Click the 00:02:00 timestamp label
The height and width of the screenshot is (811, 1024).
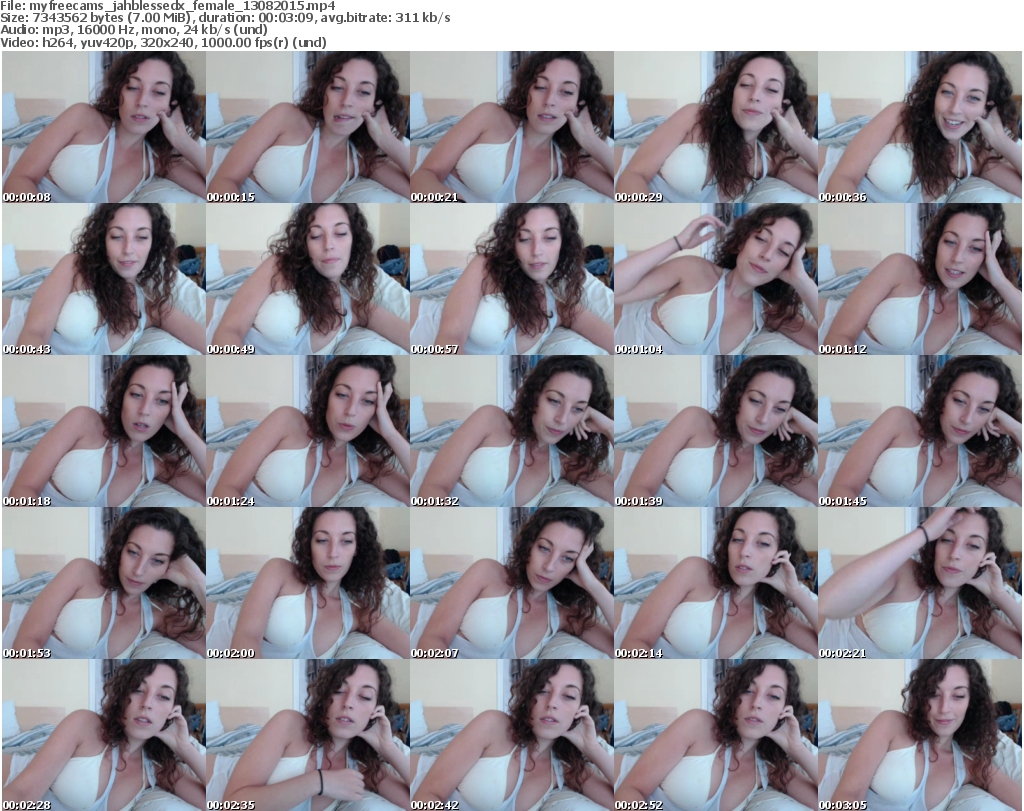[x=231, y=653]
